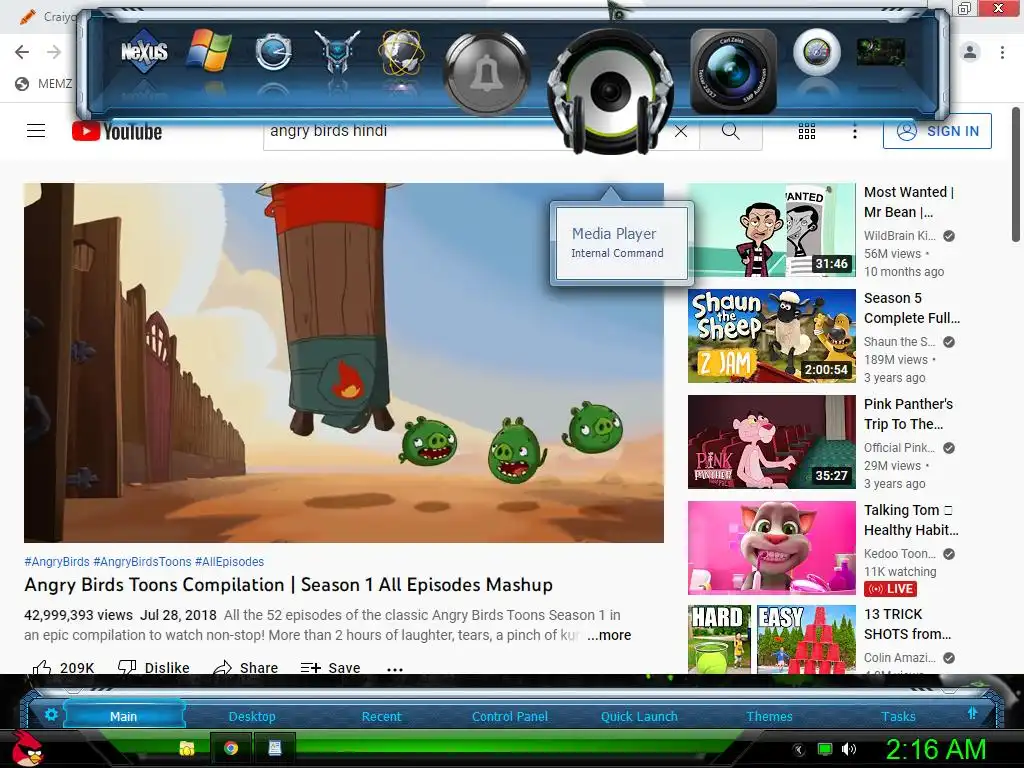Open the Control Panel dock tab
The width and height of the screenshot is (1024, 768).
(x=510, y=716)
